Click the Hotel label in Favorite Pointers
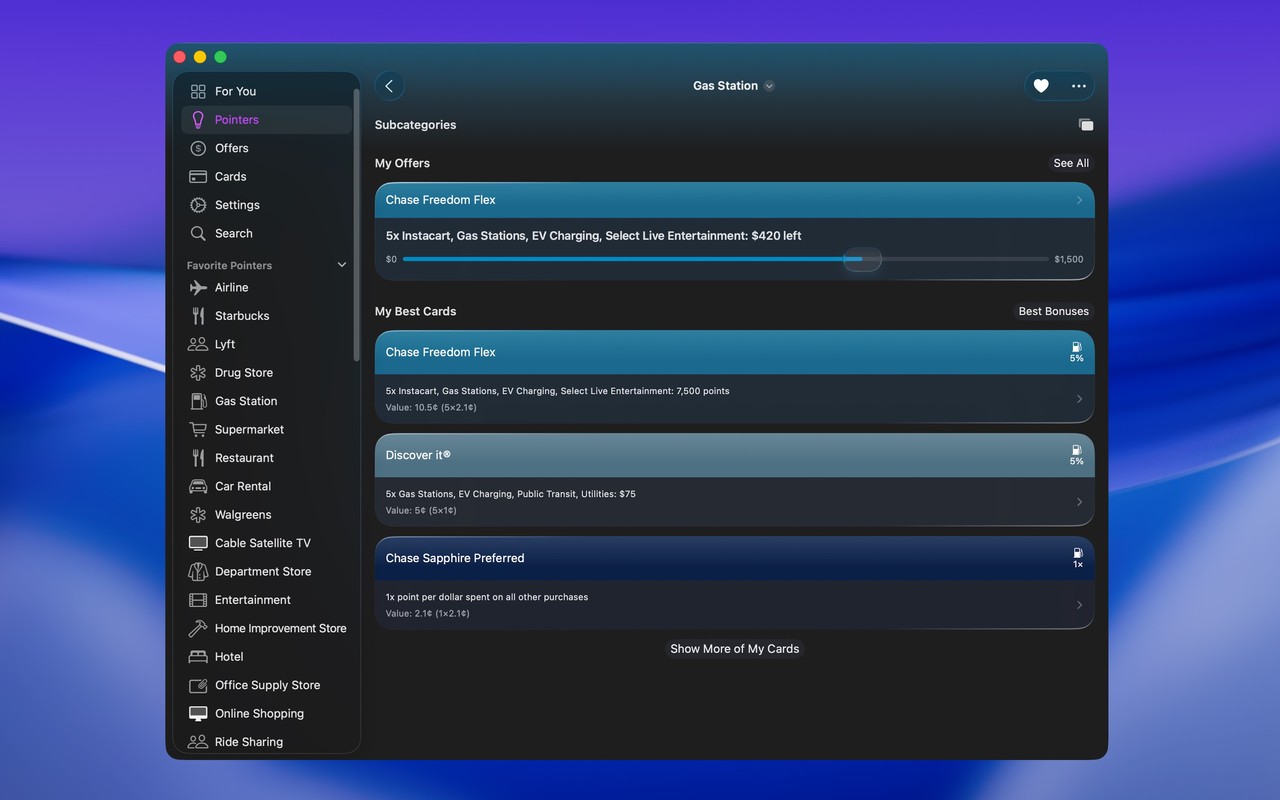This screenshot has height=800, width=1280. 229,657
